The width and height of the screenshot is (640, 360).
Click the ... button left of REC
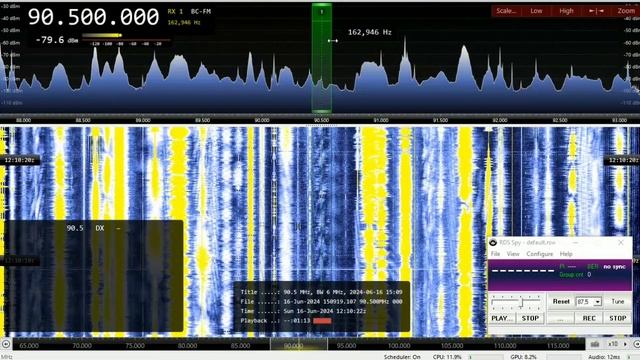pos(560,318)
